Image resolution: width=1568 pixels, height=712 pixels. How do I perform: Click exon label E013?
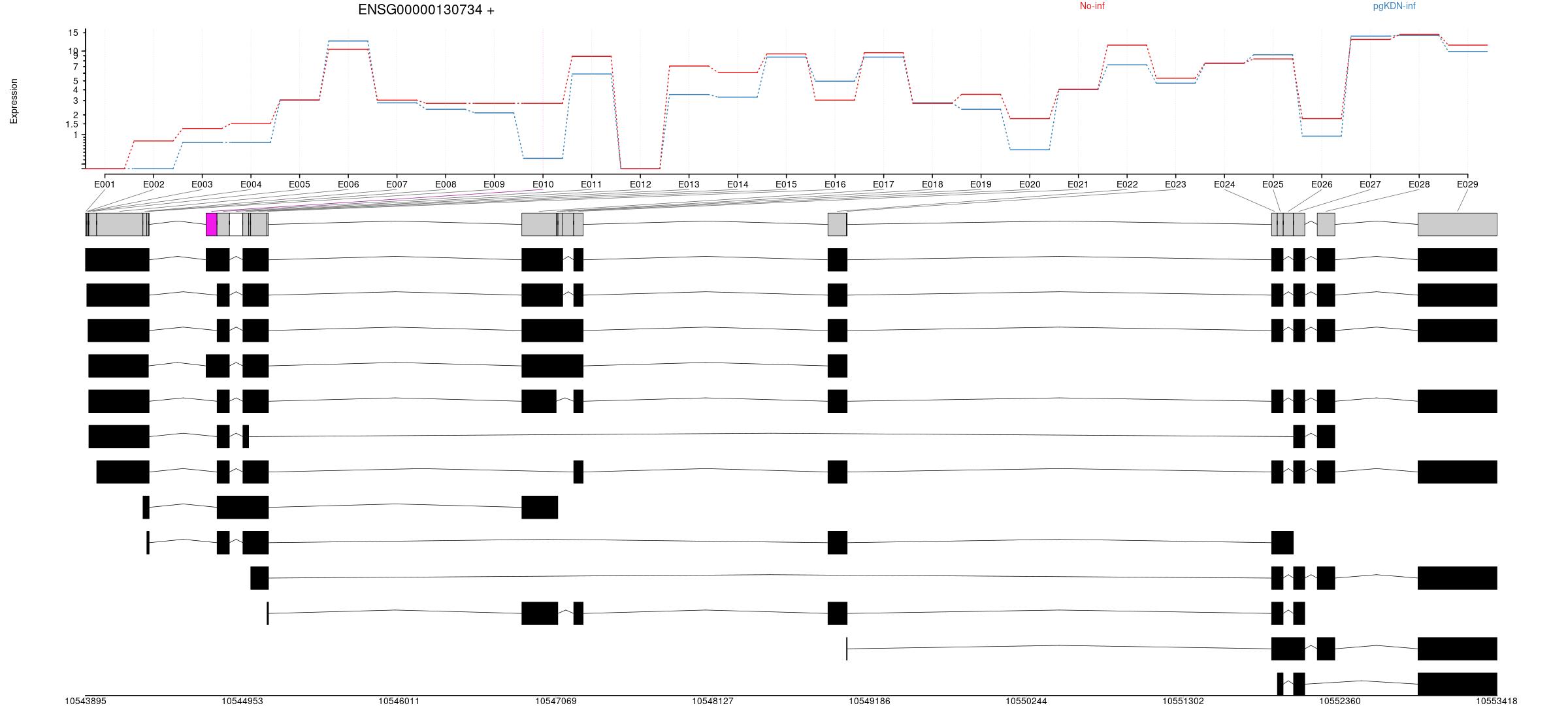tap(689, 184)
